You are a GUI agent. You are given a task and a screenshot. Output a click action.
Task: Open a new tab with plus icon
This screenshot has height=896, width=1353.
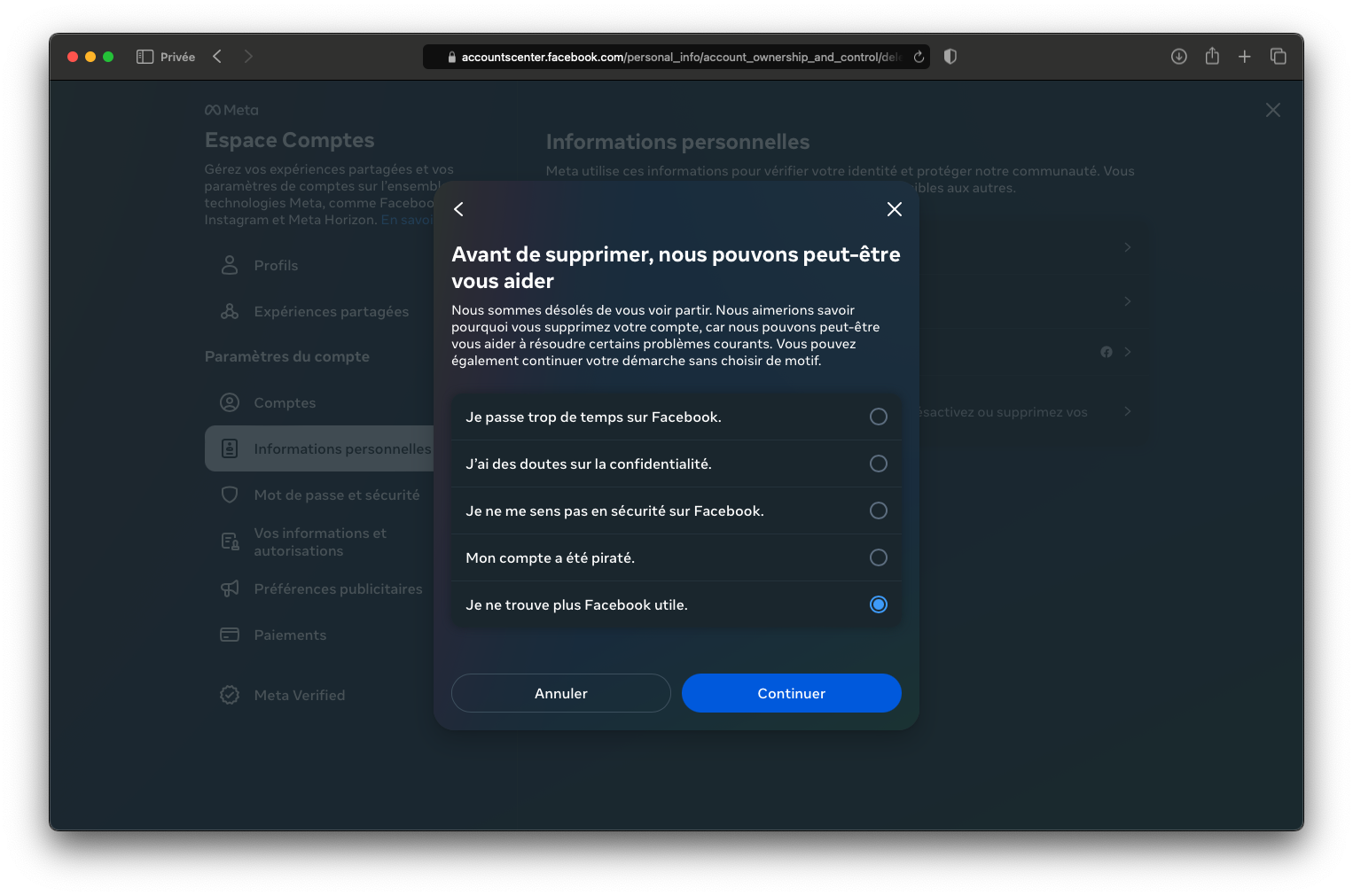coord(1244,57)
